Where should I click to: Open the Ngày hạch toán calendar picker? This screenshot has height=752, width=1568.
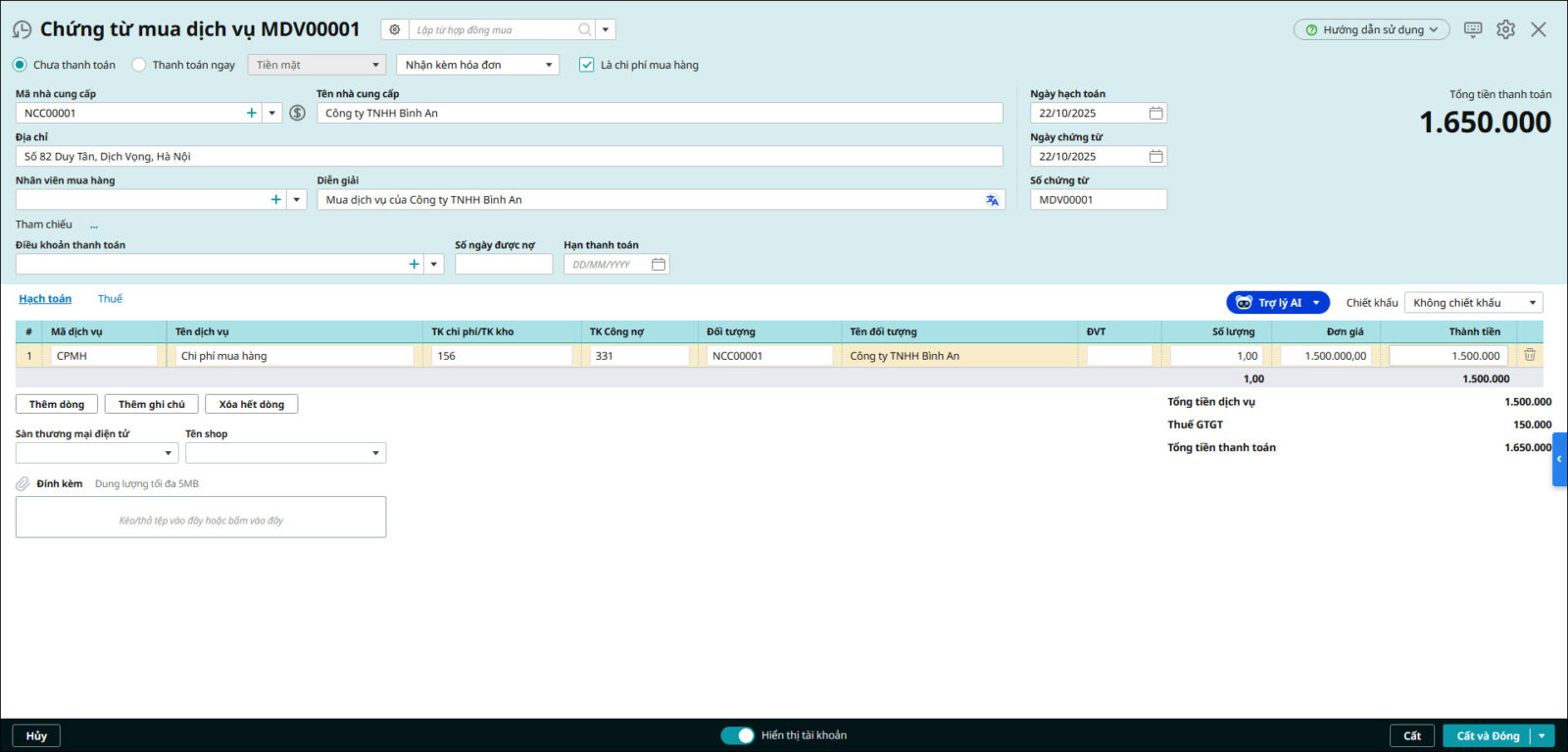coord(1155,113)
